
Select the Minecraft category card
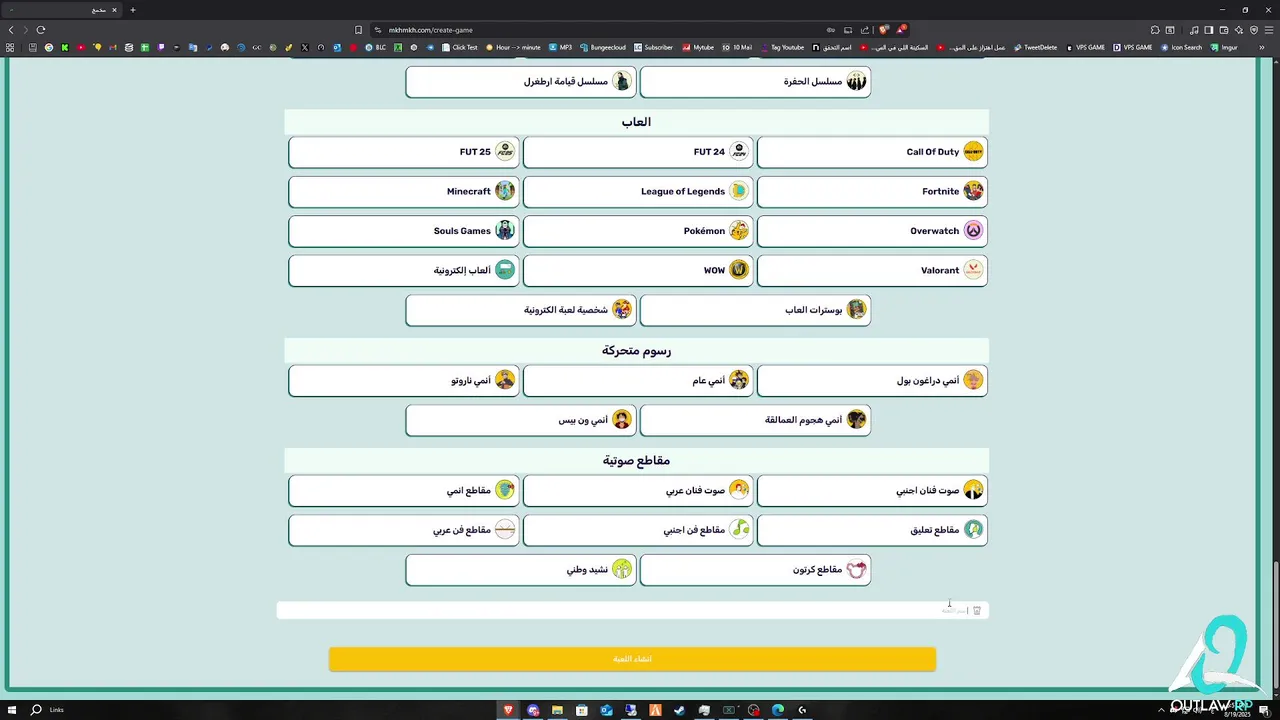(x=404, y=191)
